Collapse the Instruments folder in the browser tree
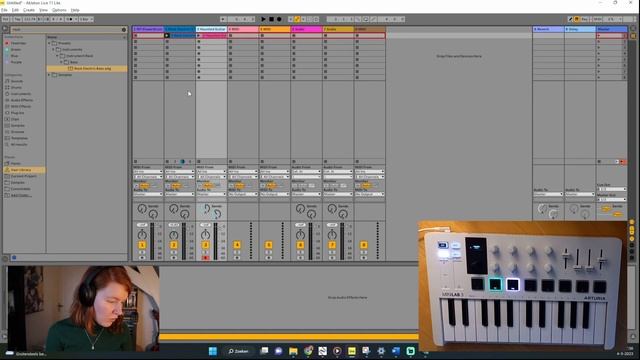Viewport: 640px width, 360px height. click(53, 49)
